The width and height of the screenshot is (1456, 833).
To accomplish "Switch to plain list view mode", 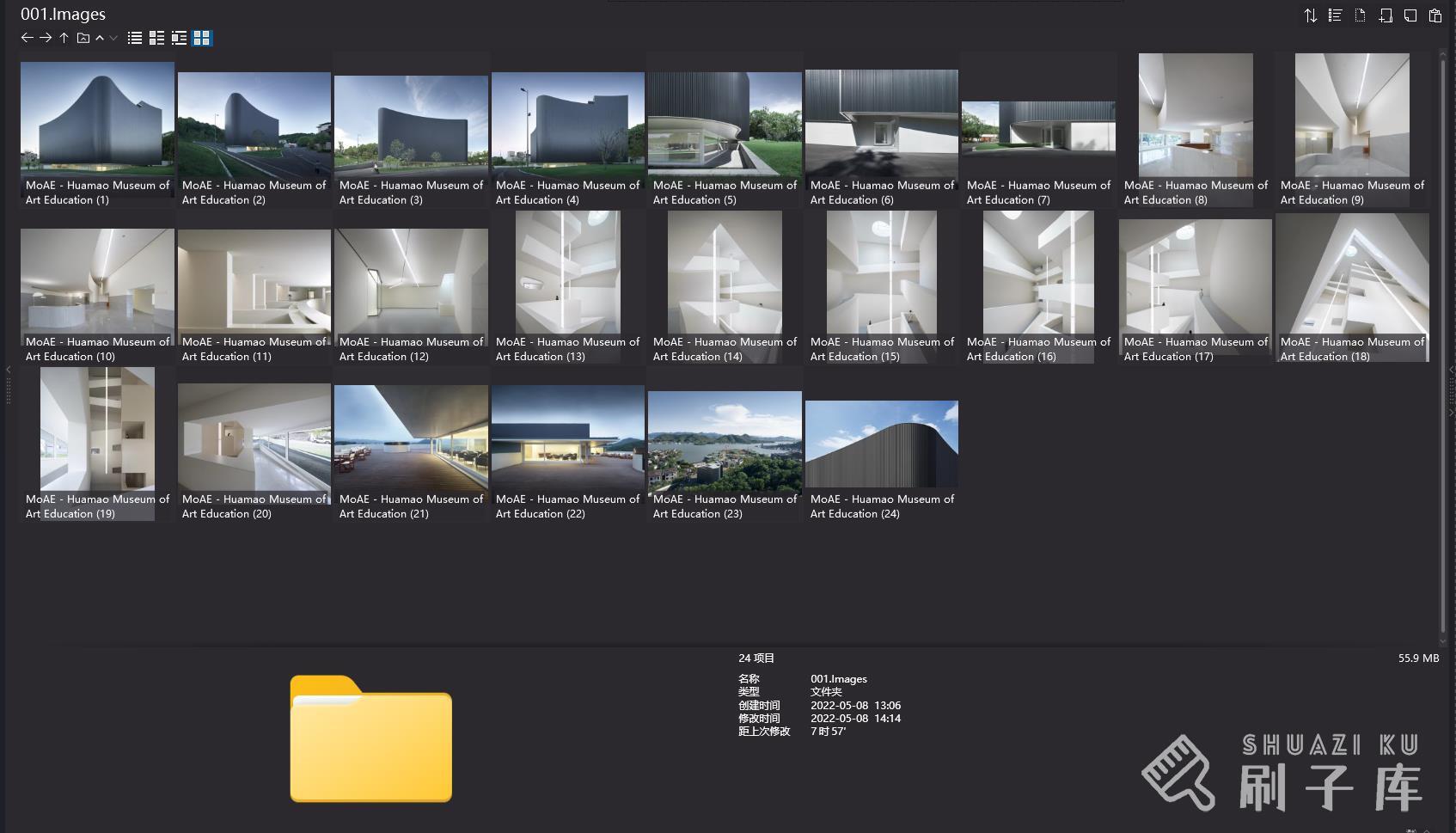I will point(135,38).
